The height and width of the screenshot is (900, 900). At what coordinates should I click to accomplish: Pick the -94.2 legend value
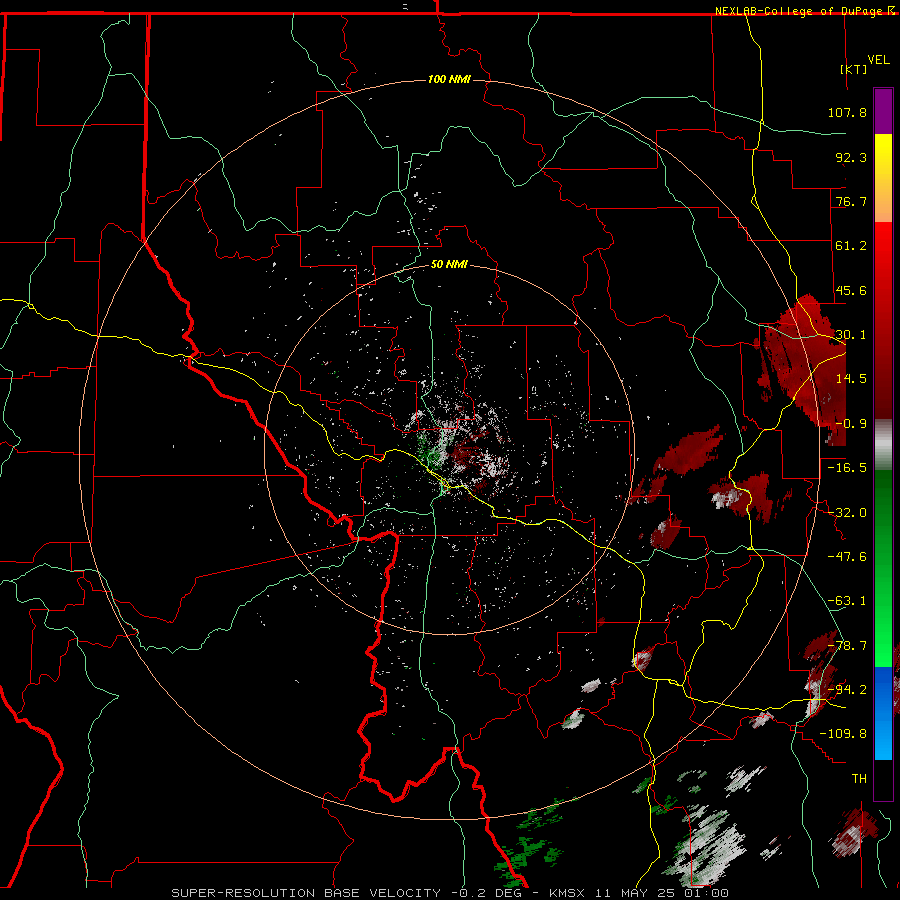click(847, 689)
